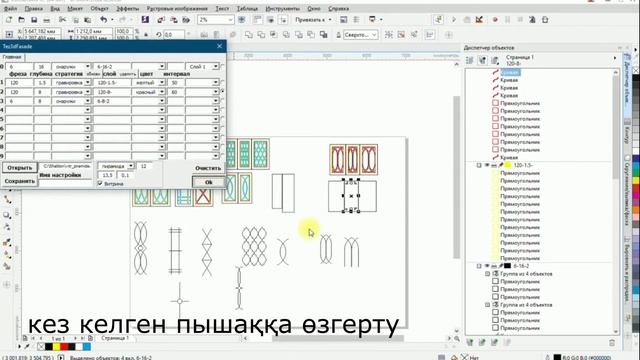Select the radio button for row 1
This screenshot has width=640, height=360.
pos(223,82)
